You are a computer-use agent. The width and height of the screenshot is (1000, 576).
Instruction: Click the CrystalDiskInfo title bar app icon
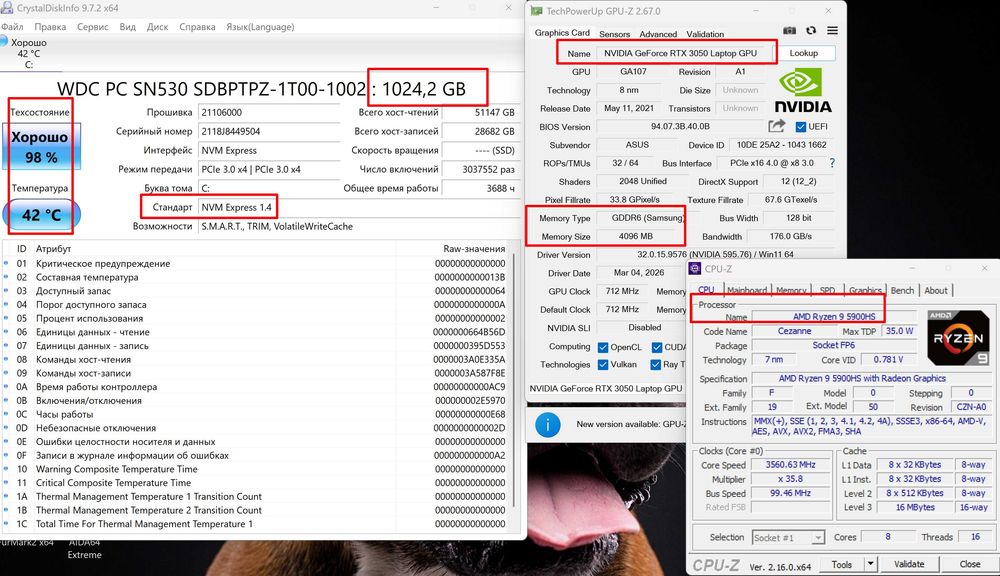[x=7, y=8]
